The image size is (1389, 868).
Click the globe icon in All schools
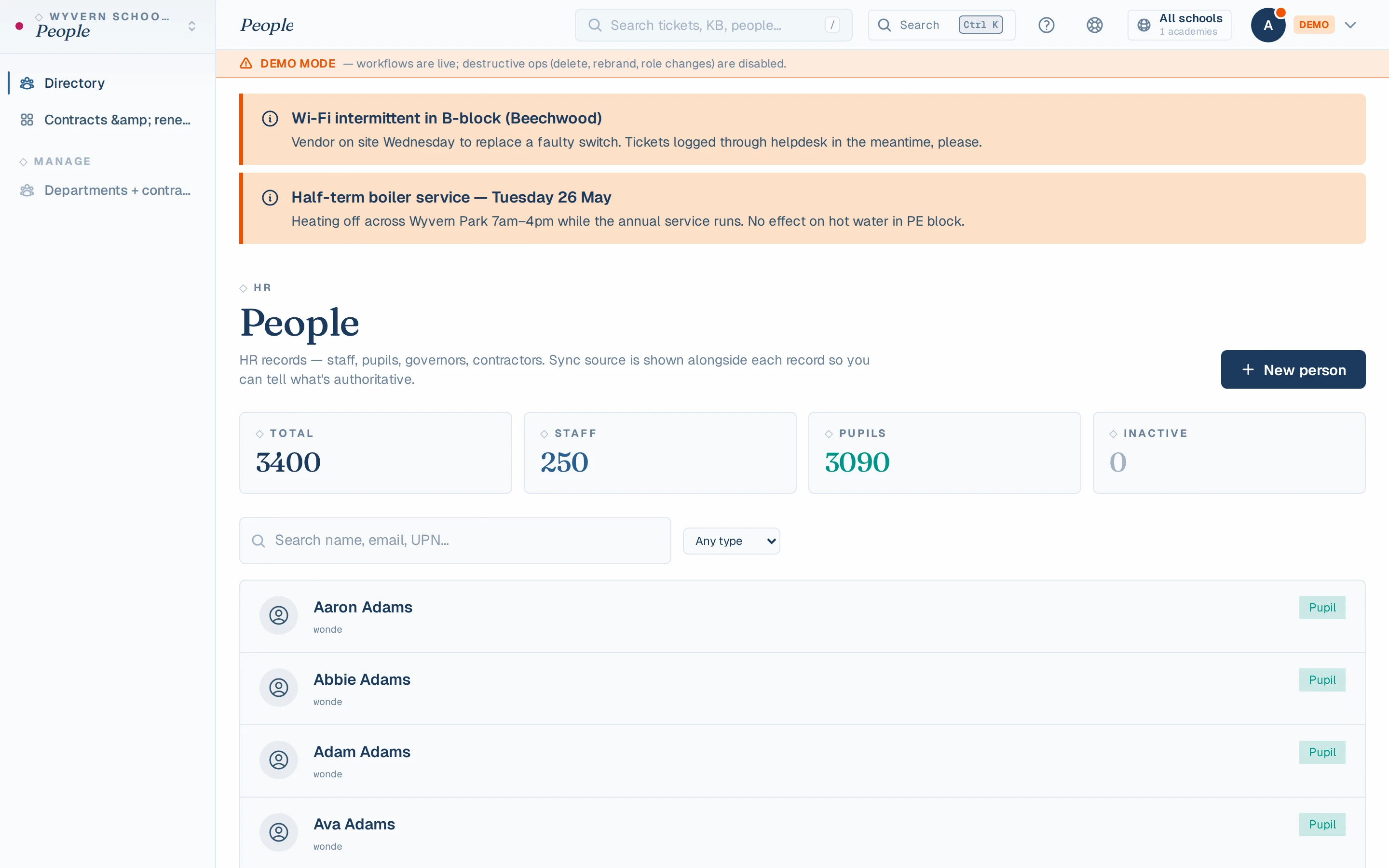pyautogui.click(x=1144, y=25)
